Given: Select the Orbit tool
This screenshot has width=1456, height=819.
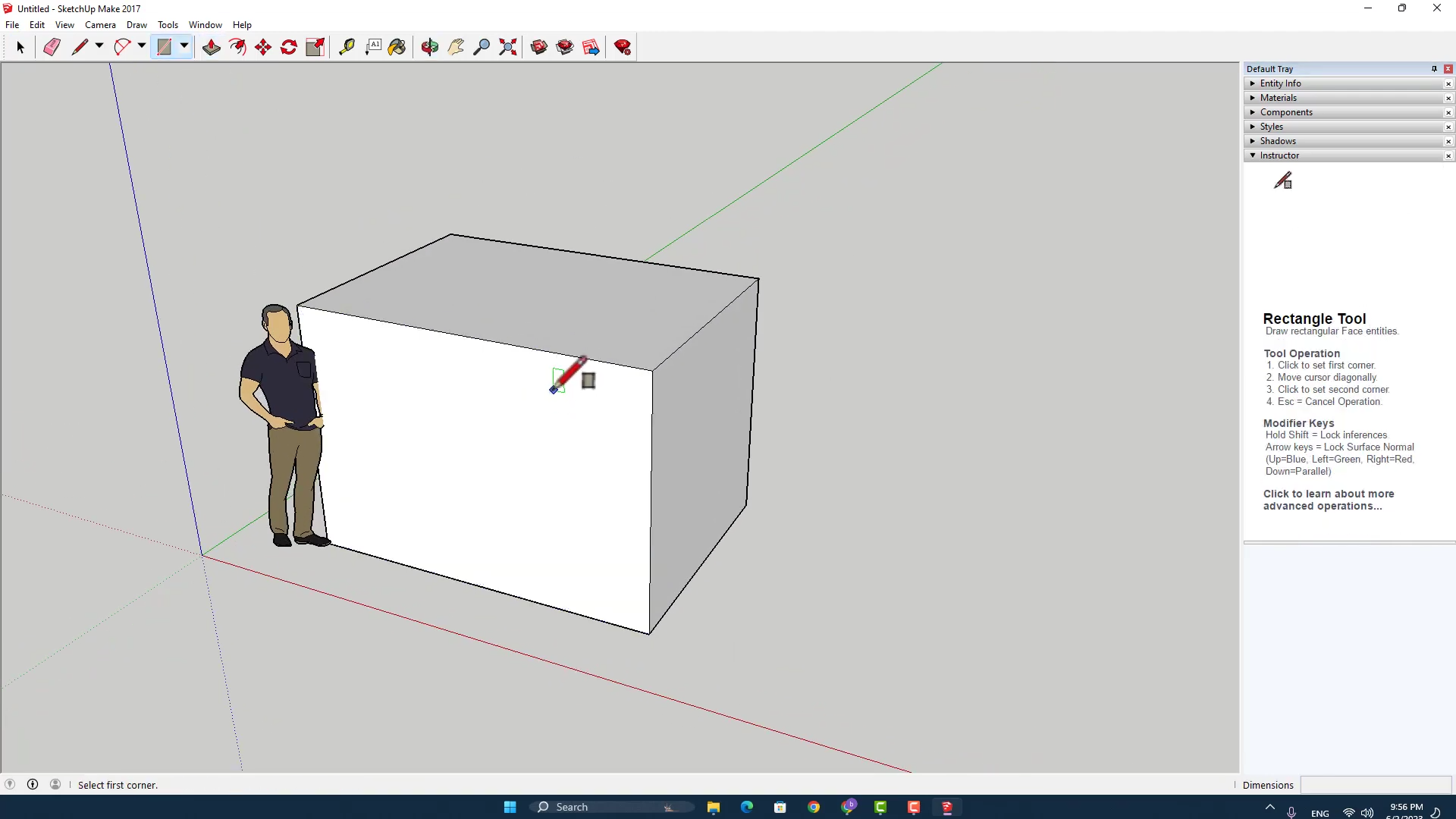Looking at the screenshot, I should coord(430,47).
